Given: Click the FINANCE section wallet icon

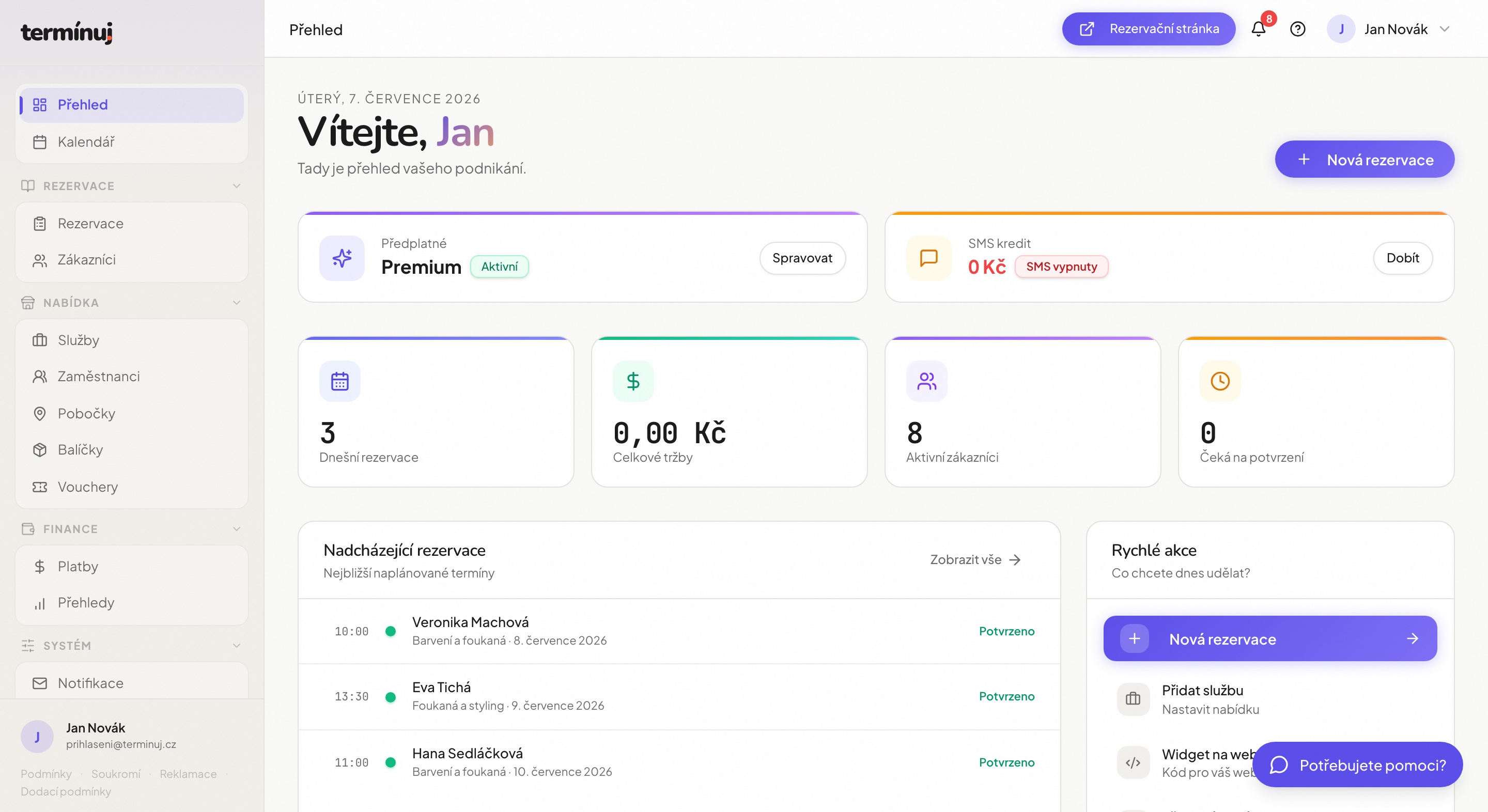Looking at the screenshot, I should pos(28,529).
